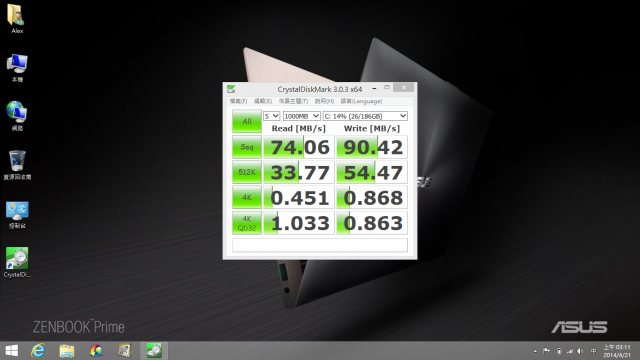Open the taskbar clock showing 03:11

click(x=617, y=351)
